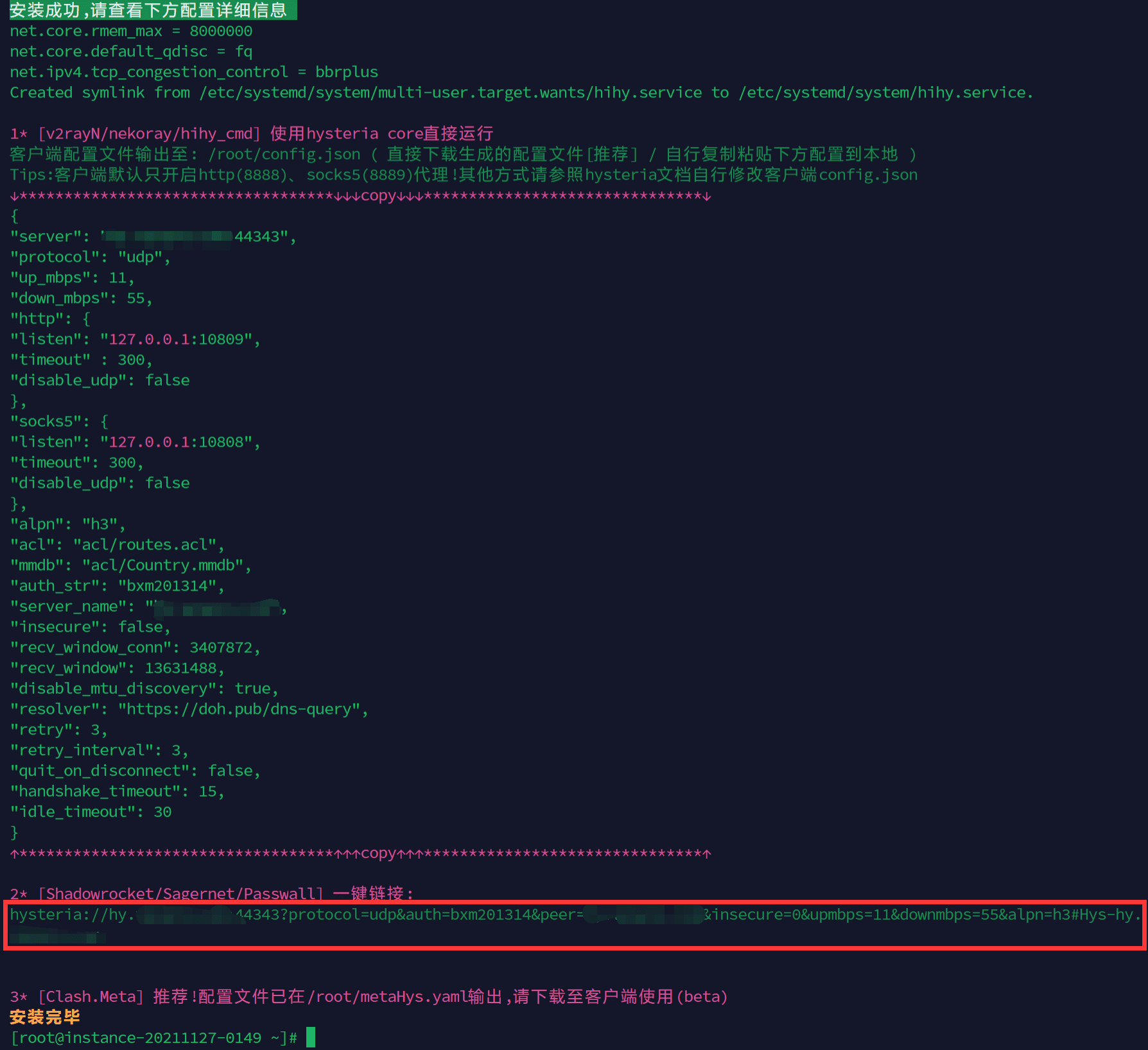Click the '/root/config.json' output path line
1148x1050 pixels.
pos(464,154)
